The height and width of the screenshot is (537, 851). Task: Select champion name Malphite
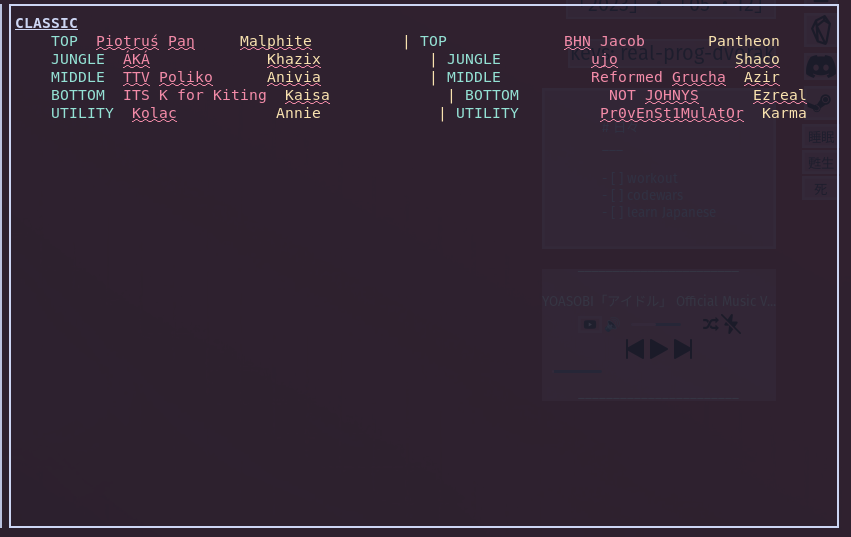pos(276,42)
